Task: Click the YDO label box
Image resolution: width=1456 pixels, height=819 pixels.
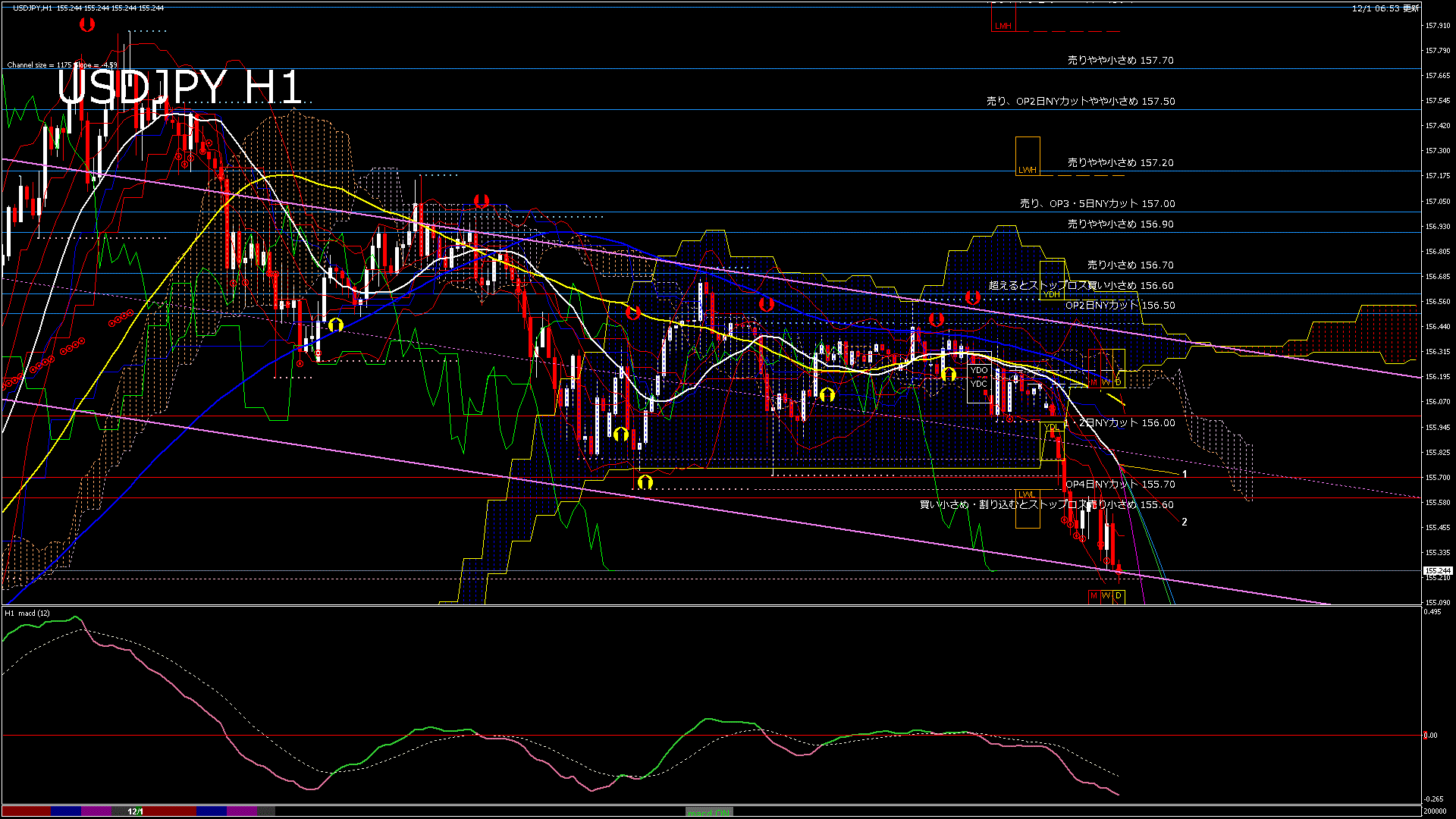Action: click(979, 371)
